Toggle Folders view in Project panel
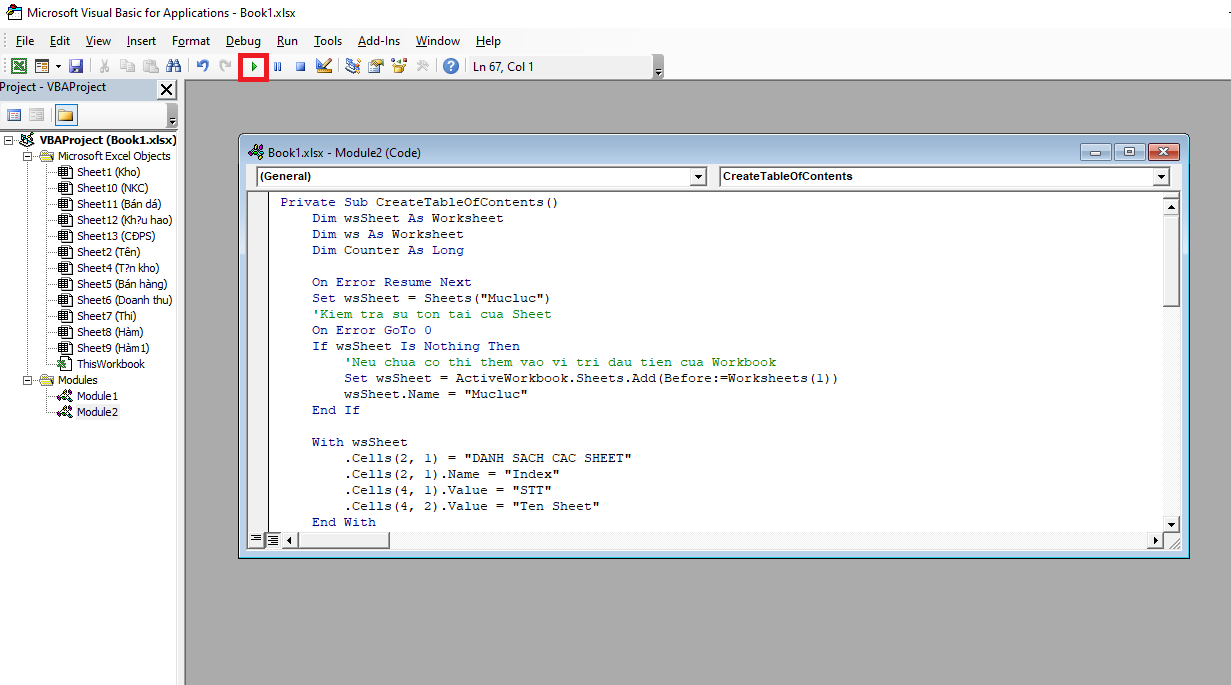 (x=66, y=115)
